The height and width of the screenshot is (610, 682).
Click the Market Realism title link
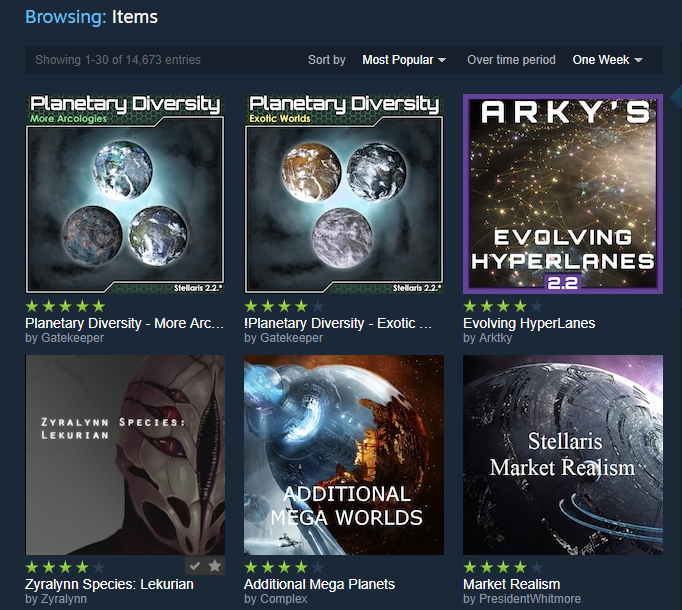[x=512, y=584]
